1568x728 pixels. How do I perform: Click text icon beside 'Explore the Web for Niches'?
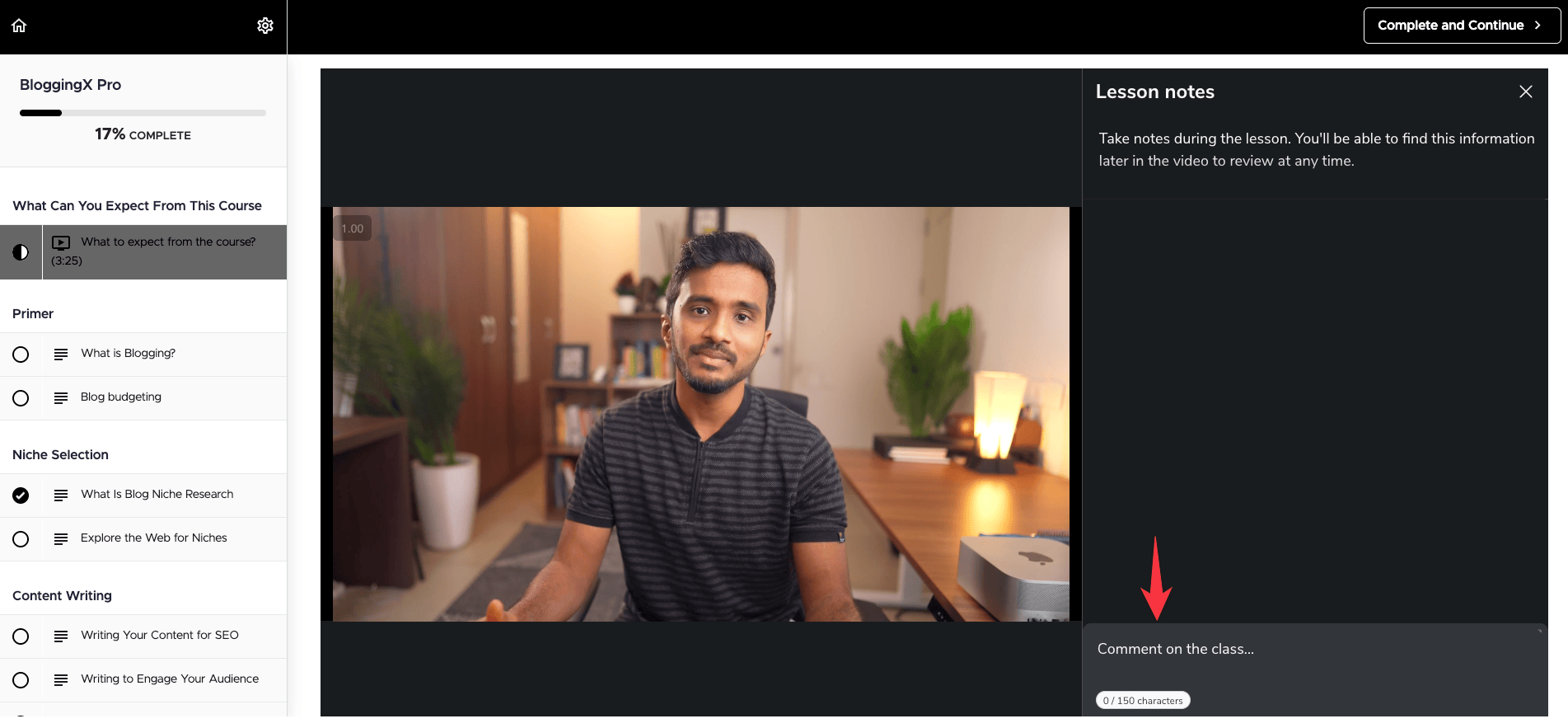[x=61, y=539]
